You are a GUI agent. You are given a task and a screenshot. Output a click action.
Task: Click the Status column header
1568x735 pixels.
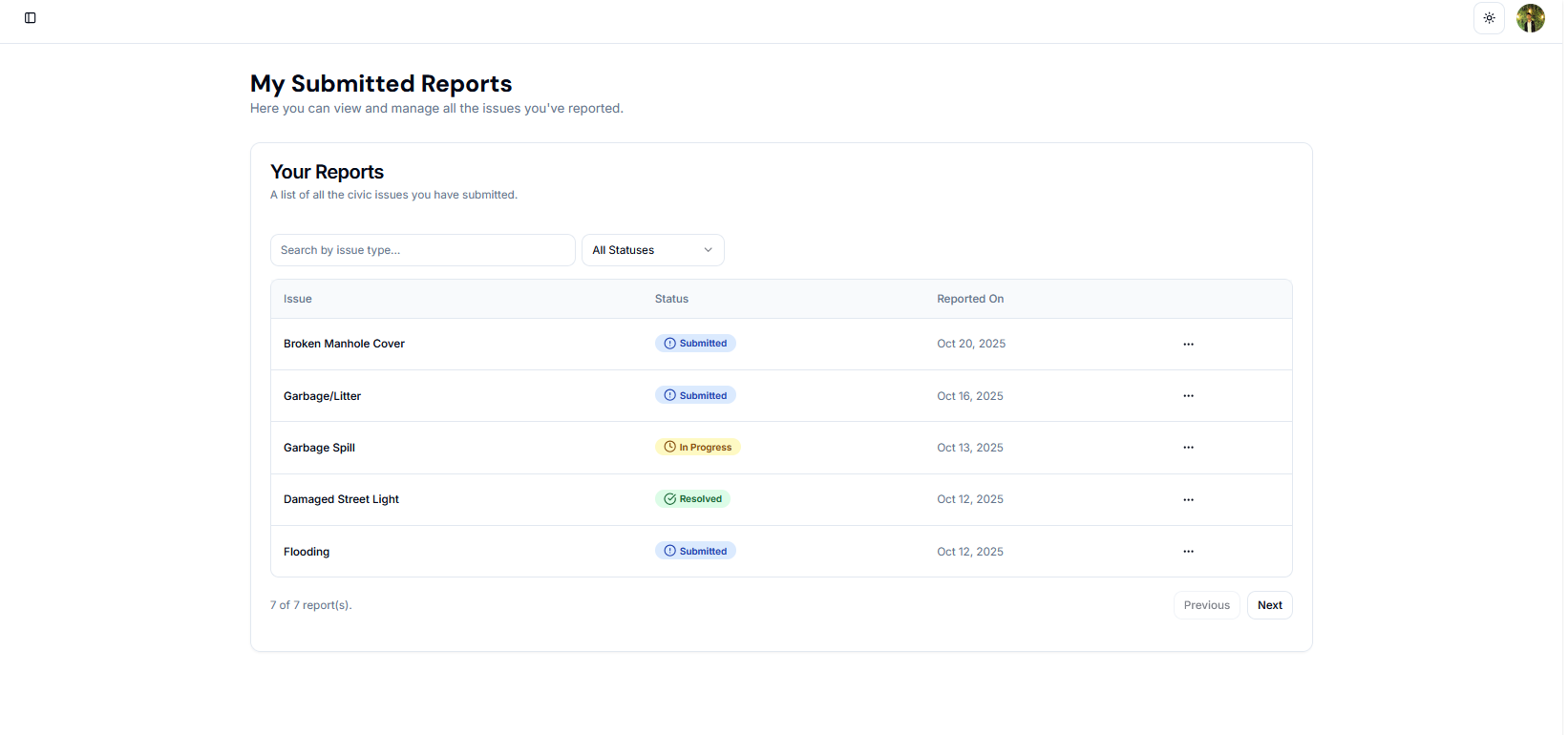(x=671, y=299)
